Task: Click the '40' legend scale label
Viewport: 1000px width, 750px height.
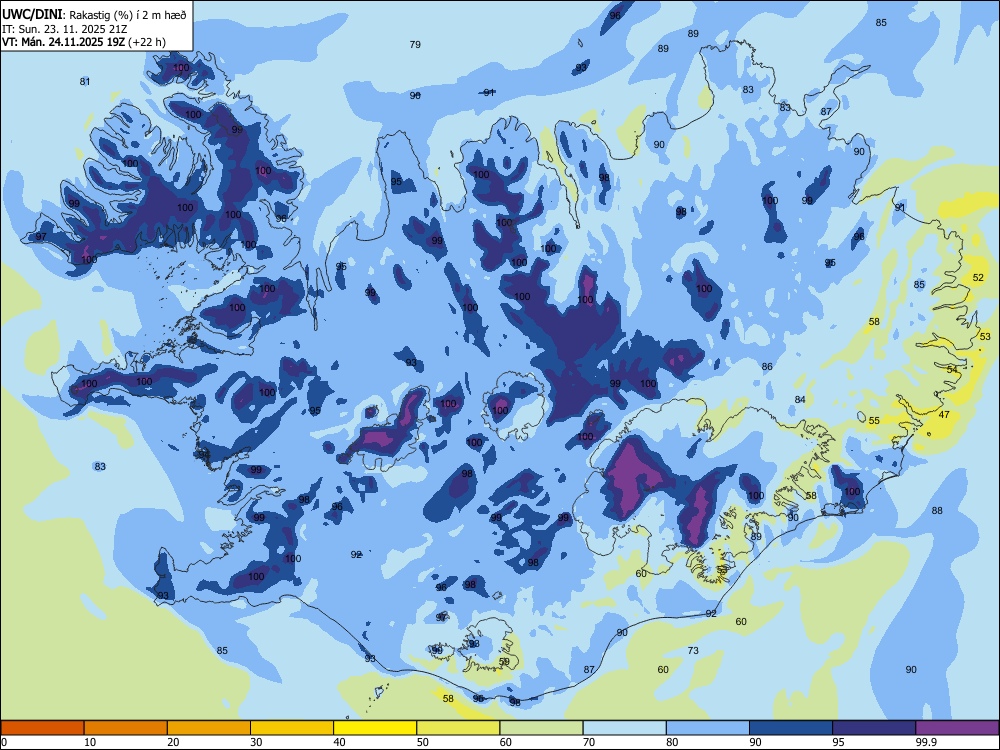Action: click(340, 742)
